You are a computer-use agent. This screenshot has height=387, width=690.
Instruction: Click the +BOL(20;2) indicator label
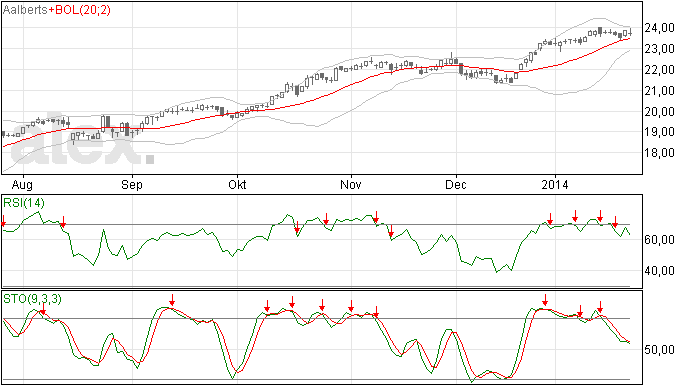click(x=79, y=10)
